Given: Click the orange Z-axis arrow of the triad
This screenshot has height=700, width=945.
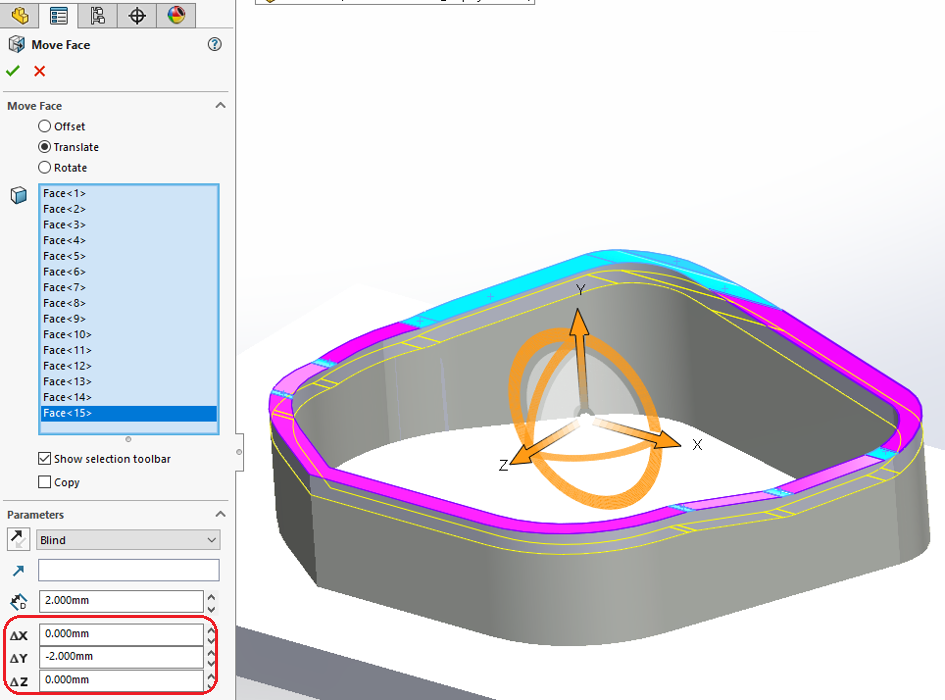Looking at the screenshot, I should coord(523,459).
